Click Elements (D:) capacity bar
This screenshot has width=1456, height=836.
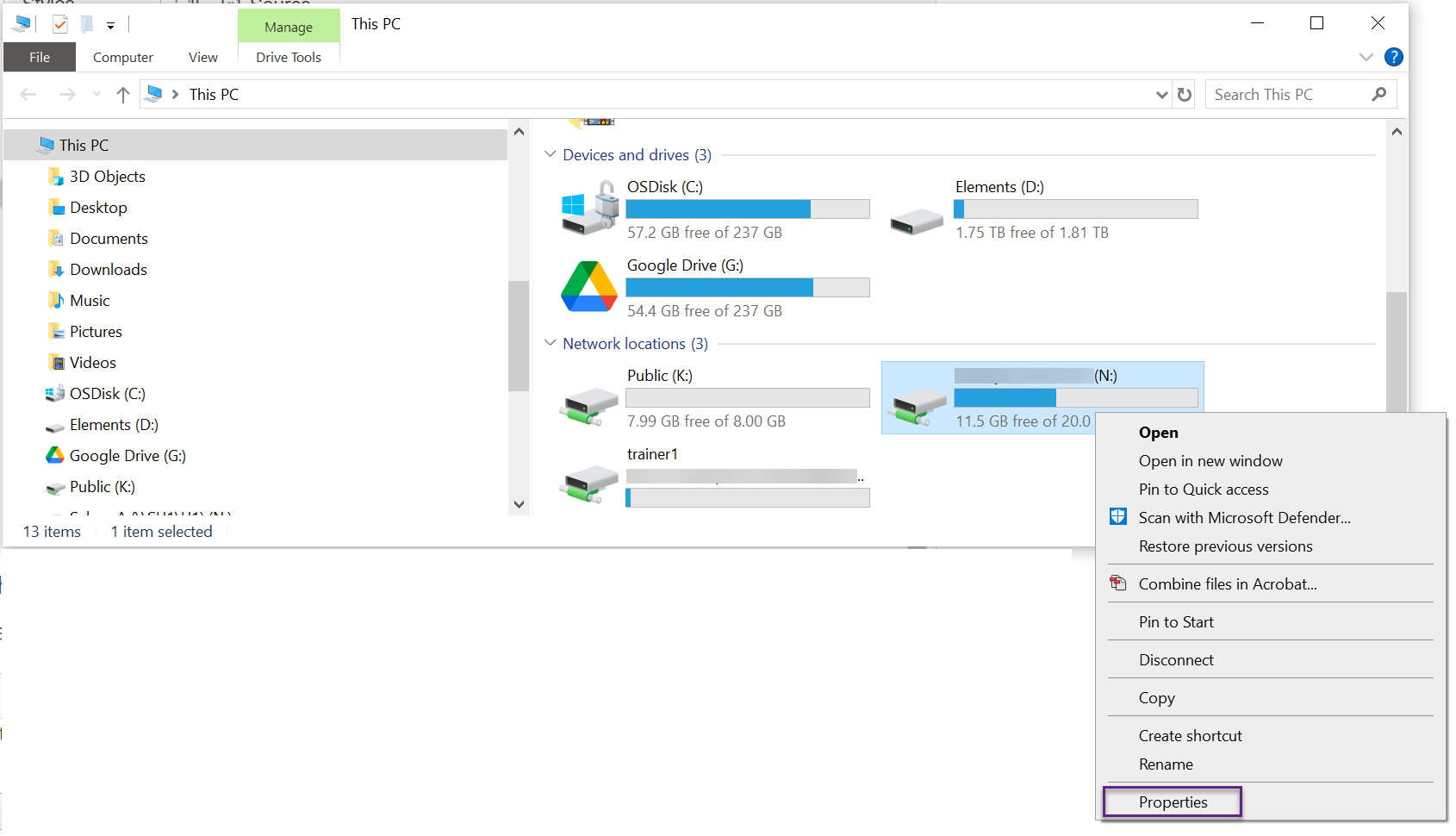click(x=1076, y=209)
